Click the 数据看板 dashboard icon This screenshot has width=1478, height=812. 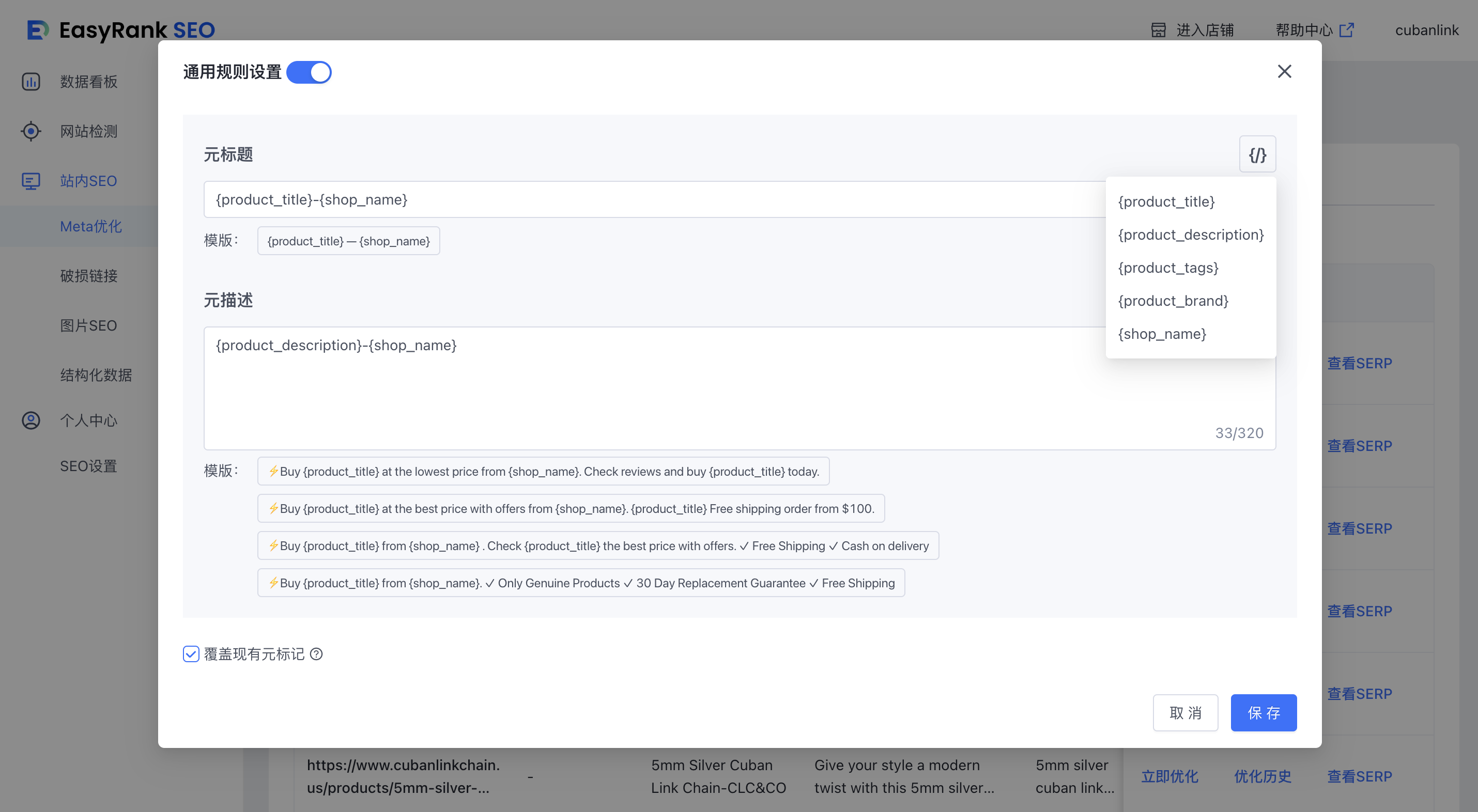pyautogui.click(x=31, y=82)
